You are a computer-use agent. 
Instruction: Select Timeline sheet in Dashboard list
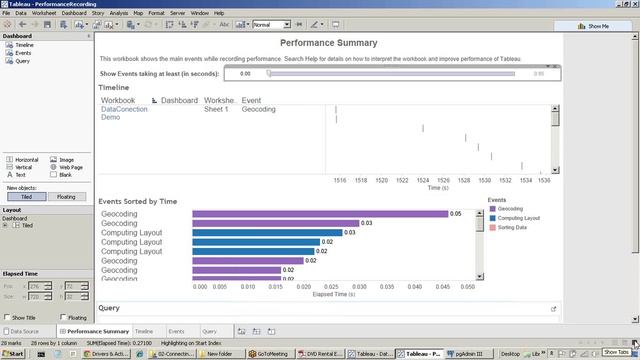click(24, 45)
